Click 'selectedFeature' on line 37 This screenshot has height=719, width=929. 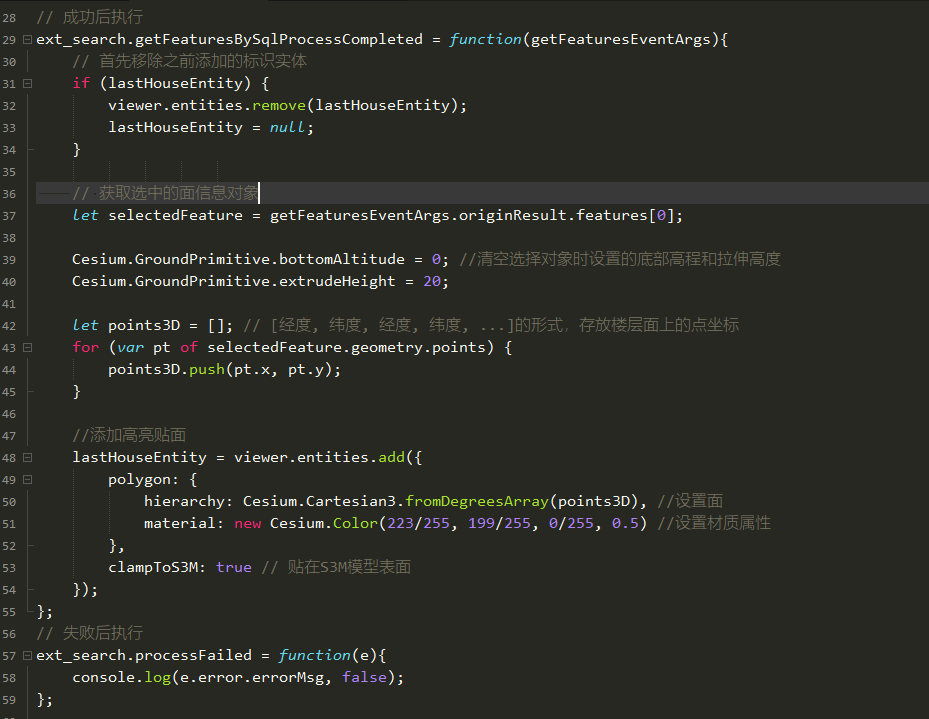[x=175, y=216]
